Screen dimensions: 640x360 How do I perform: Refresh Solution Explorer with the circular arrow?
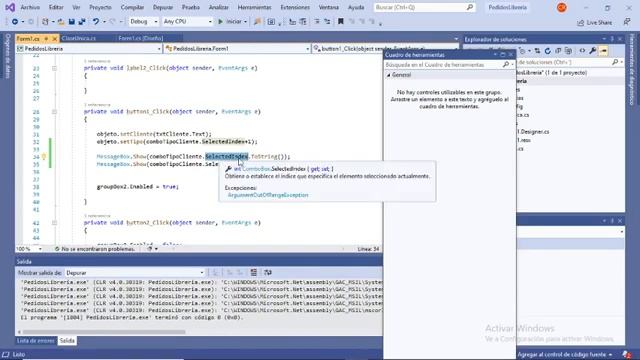(548, 51)
